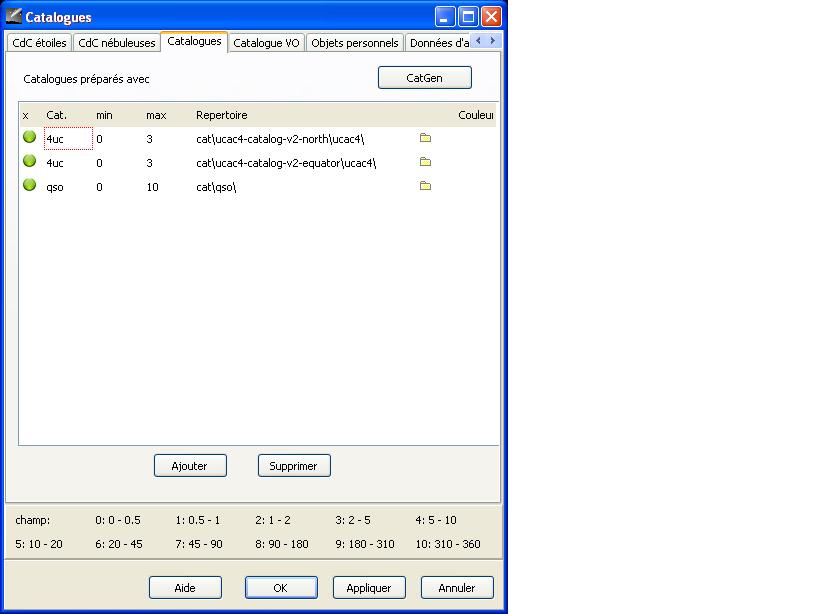This screenshot has width=840, height=614.
Task: Select the qso catalogue name cell
Action: (x=68, y=187)
